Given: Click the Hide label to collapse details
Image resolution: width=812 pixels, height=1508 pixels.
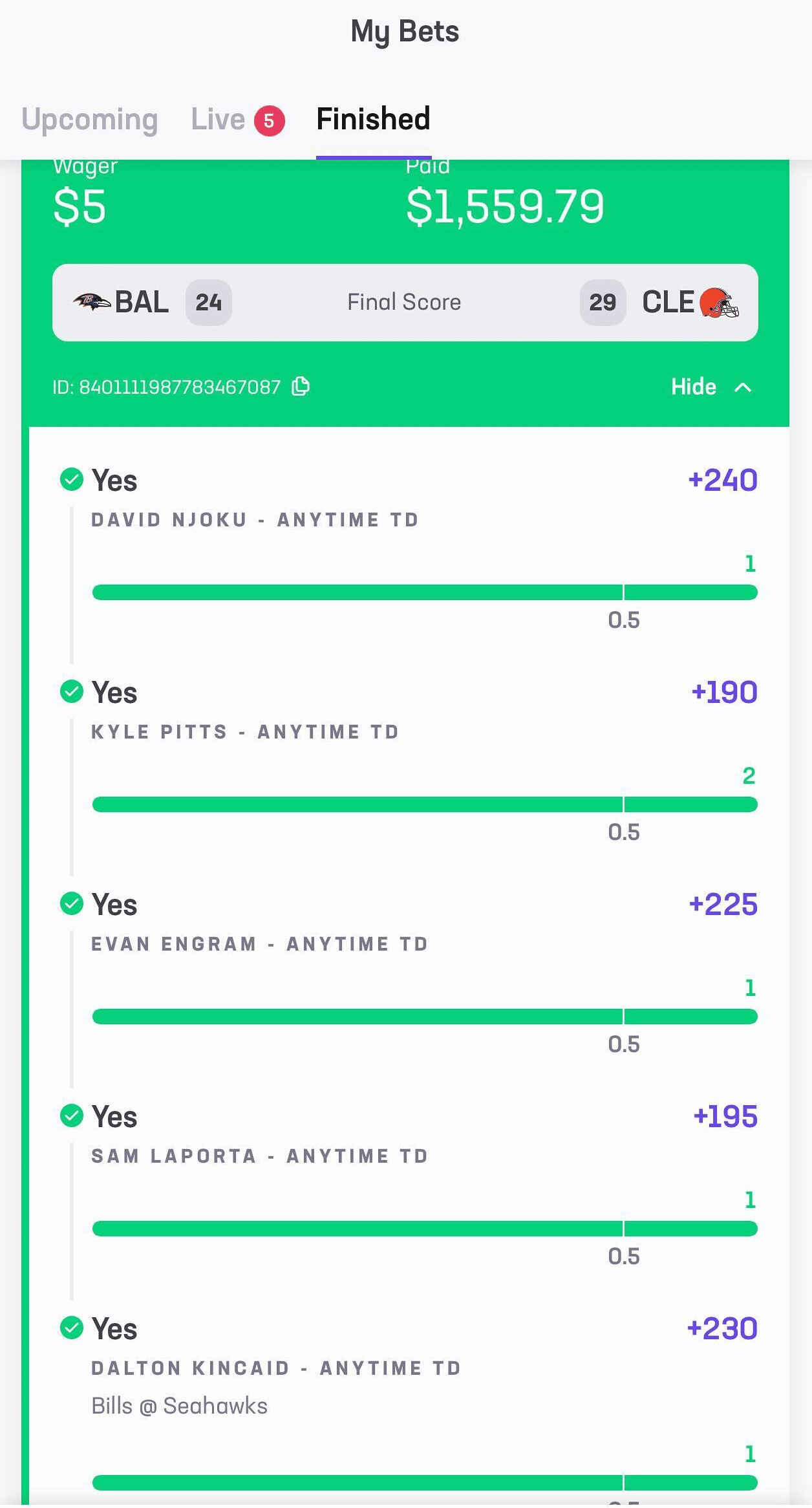Looking at the screenshot, I should pos(693,387).
